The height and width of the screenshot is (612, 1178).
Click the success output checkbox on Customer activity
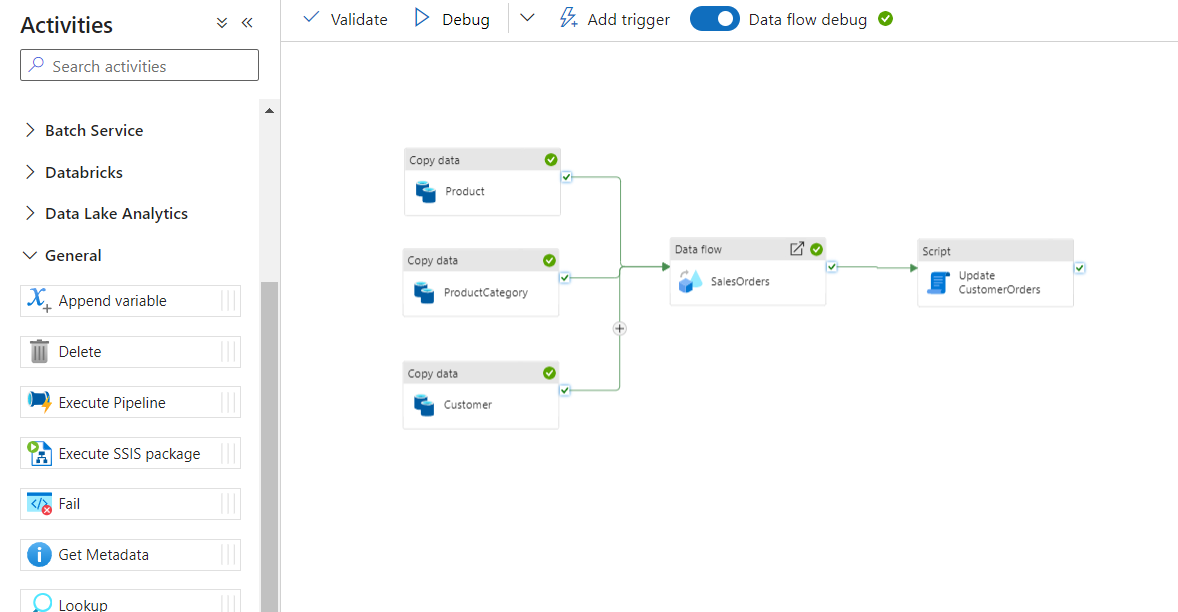click(565, 391)
